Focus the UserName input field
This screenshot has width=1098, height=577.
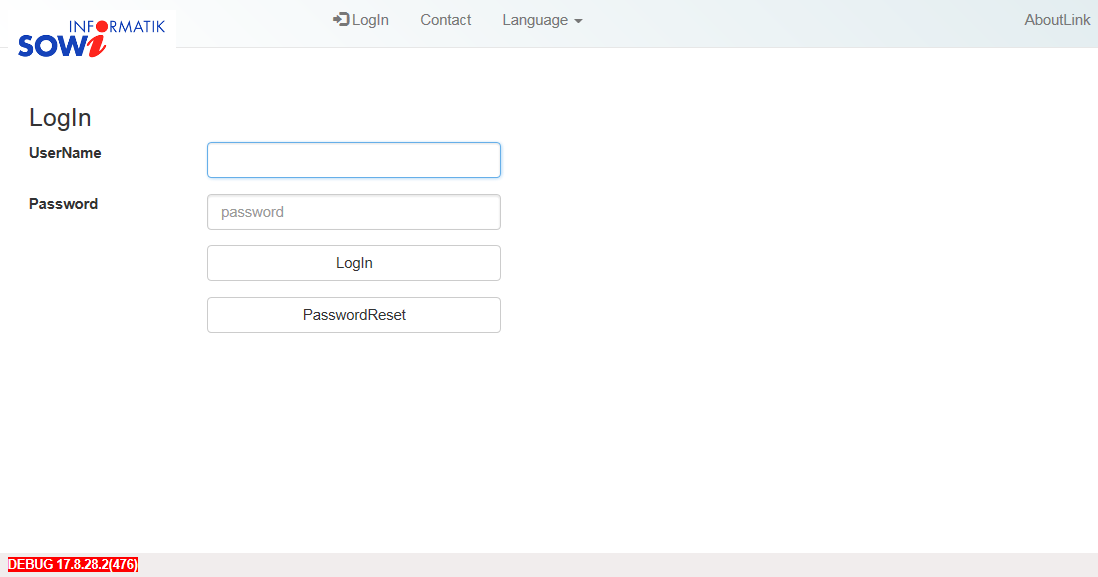tap(354, 160)
